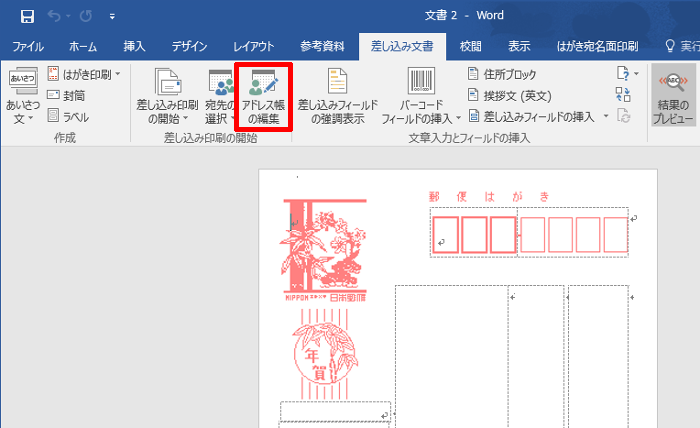Open the デザイン tab
Screen dimensions: 700x428
coord(190,46)
